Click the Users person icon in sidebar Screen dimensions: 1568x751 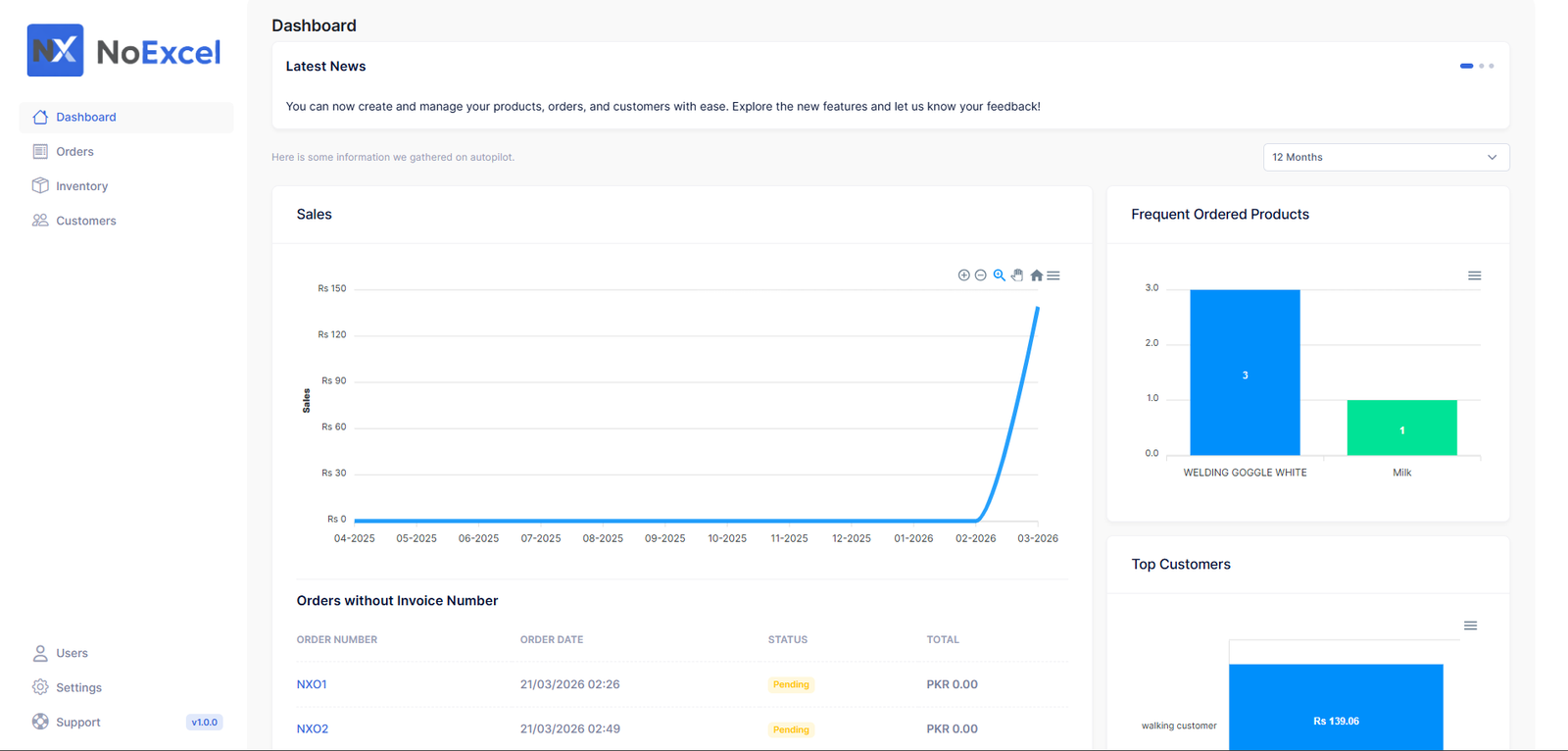click(40, 653)
